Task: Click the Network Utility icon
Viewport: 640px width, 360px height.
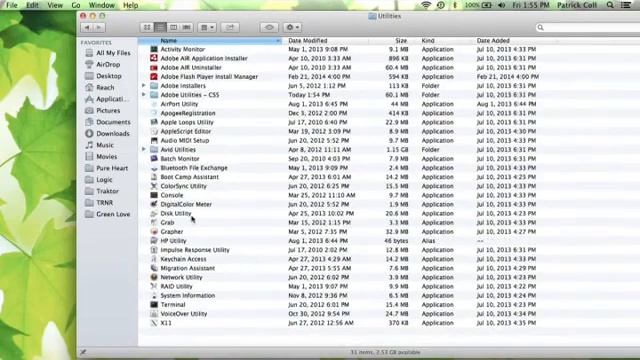Action: point(154,277)
